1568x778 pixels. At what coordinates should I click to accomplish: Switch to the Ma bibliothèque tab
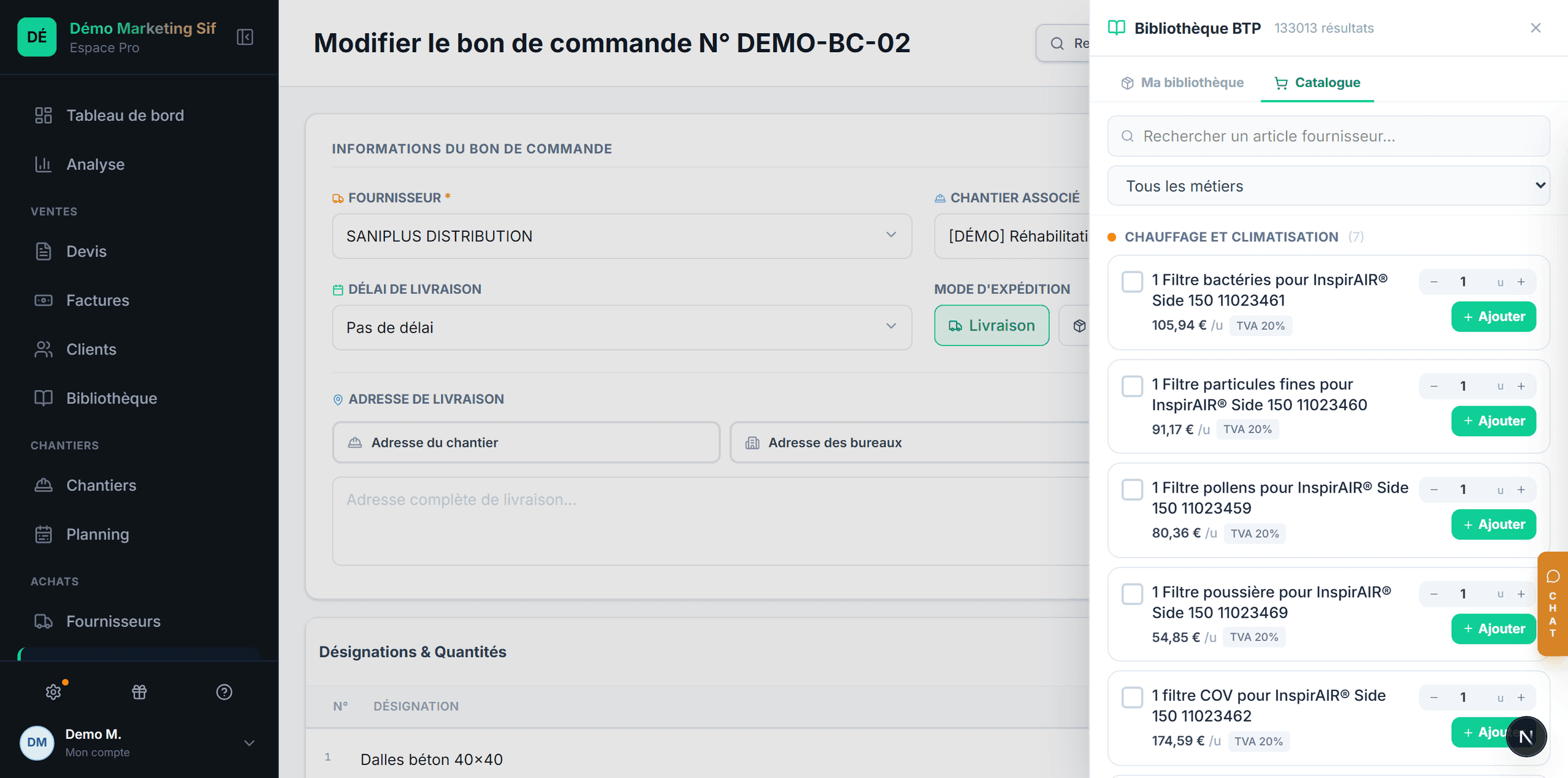click(x=1182, y=82)
